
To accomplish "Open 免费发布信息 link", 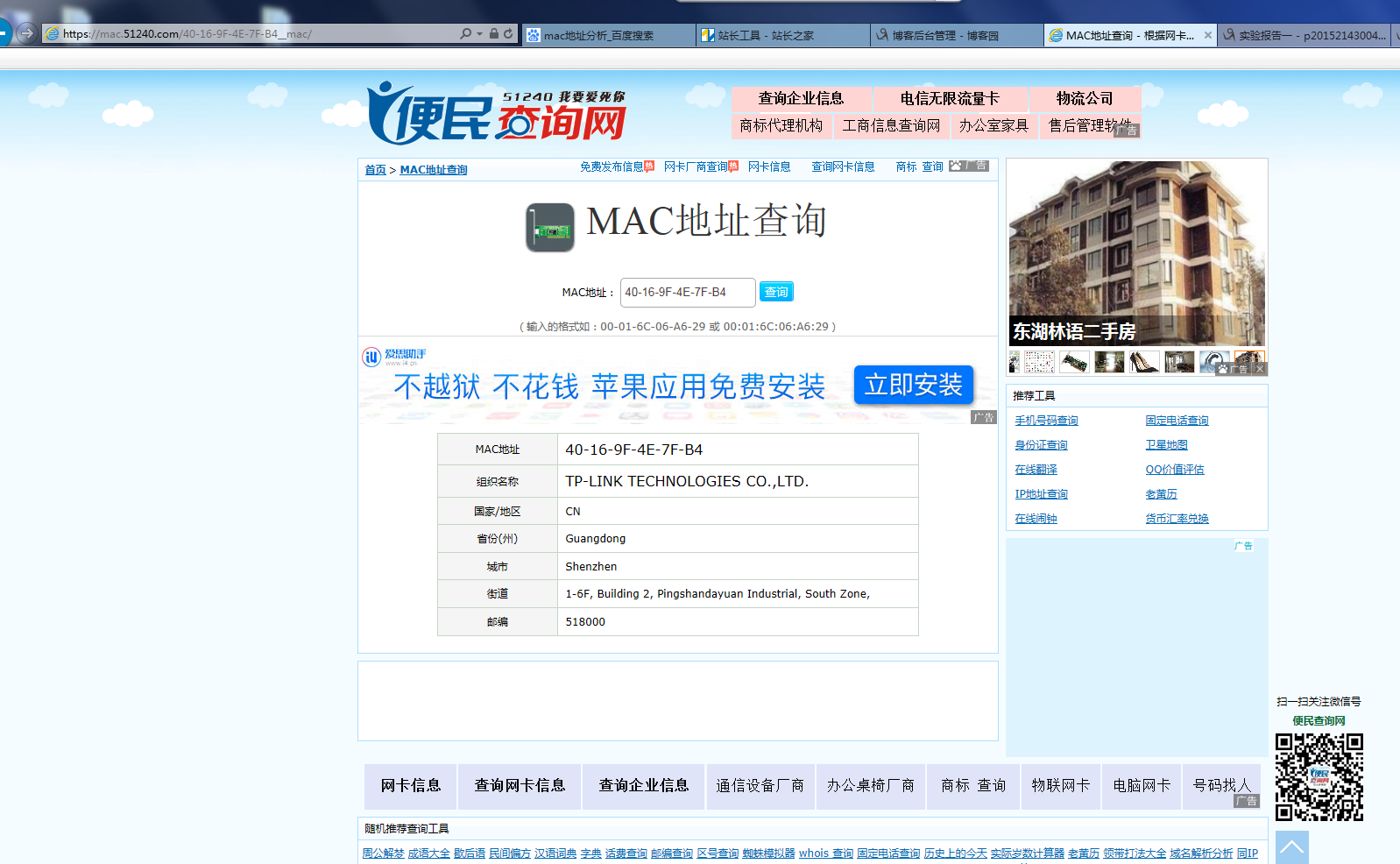I will [612, 166].
